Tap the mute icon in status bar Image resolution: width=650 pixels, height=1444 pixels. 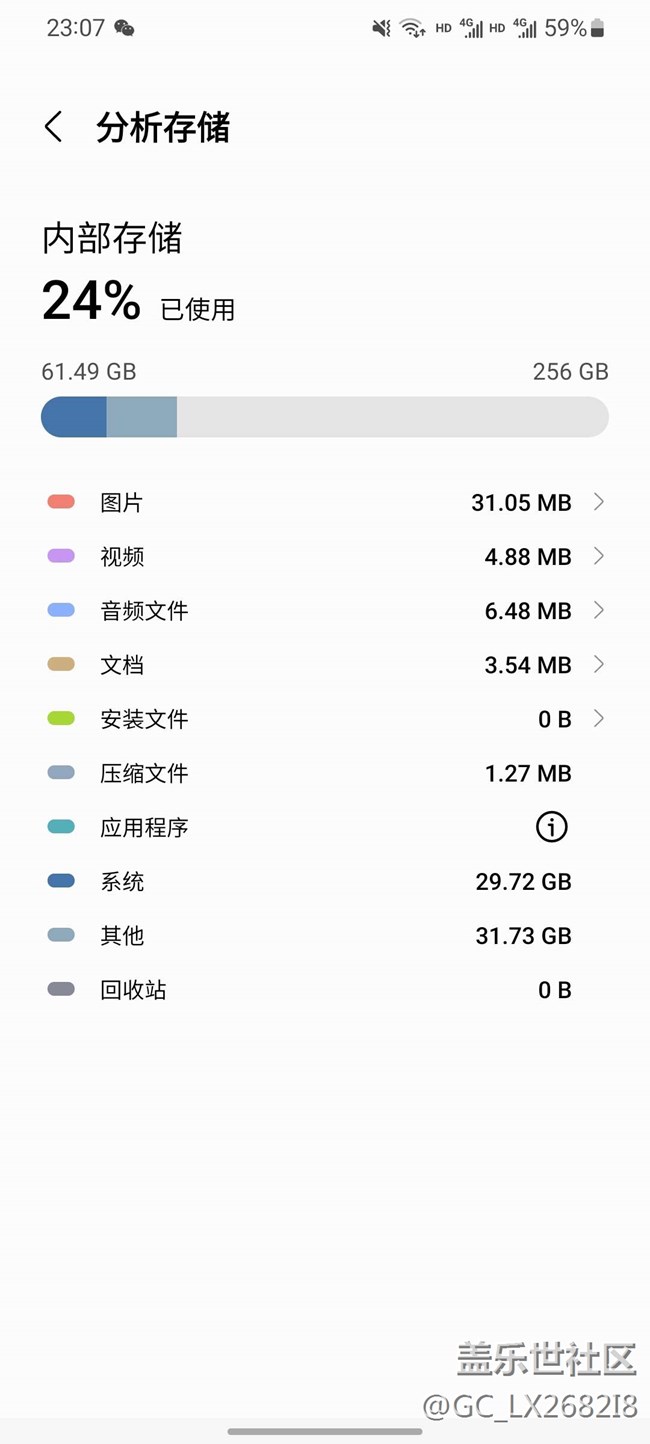[x=381, y=28]
